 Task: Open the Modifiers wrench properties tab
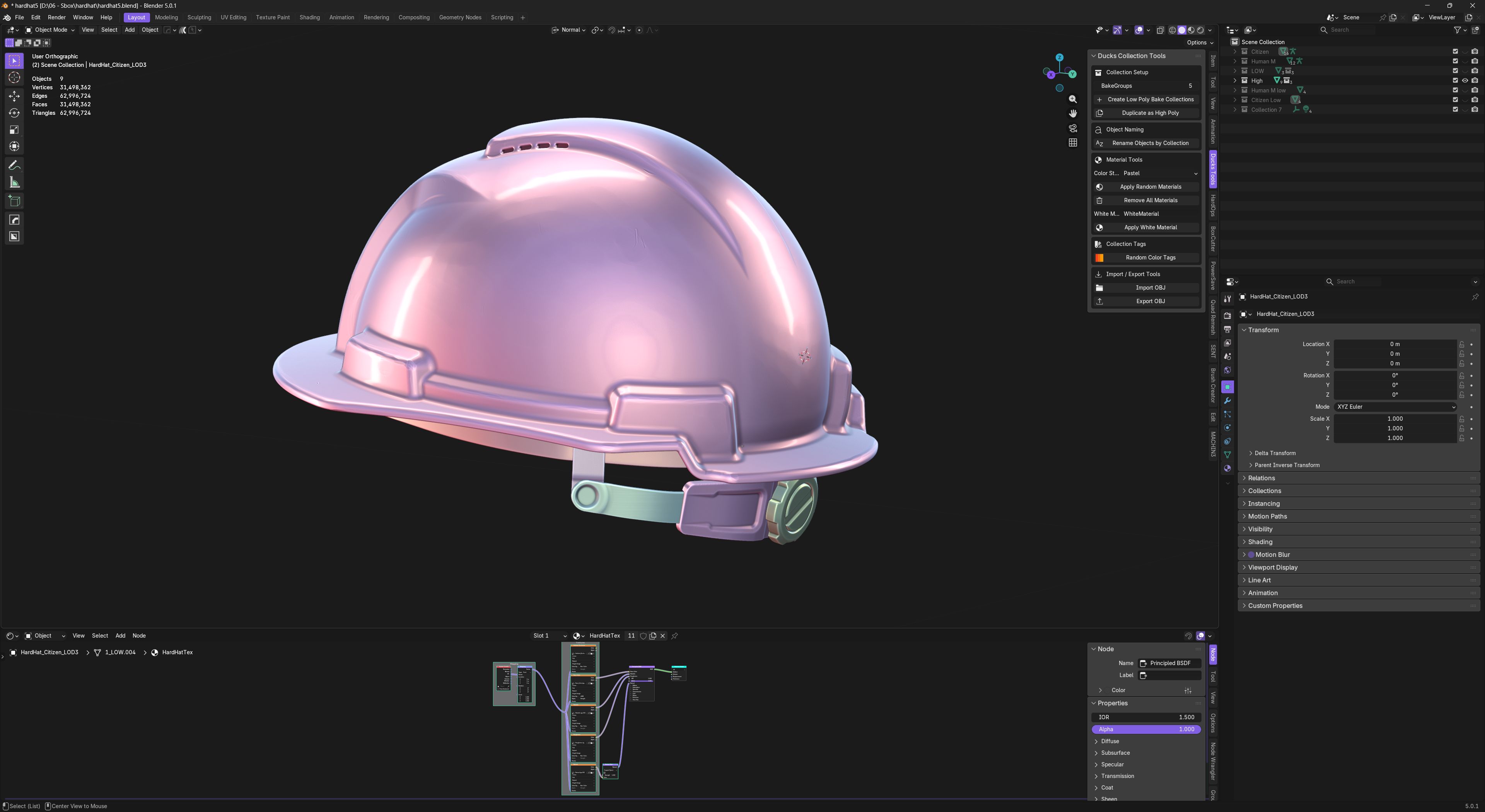(1227, 401)
